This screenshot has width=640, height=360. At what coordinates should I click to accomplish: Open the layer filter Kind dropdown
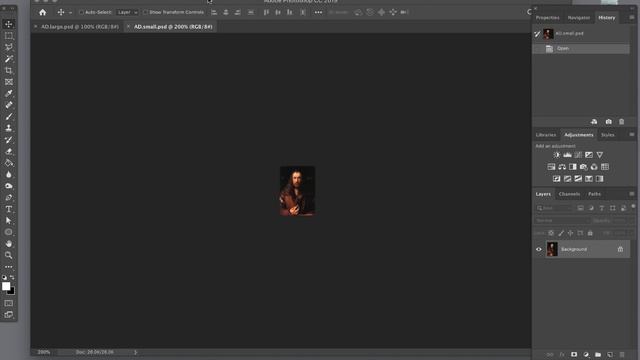coord(554,208)
